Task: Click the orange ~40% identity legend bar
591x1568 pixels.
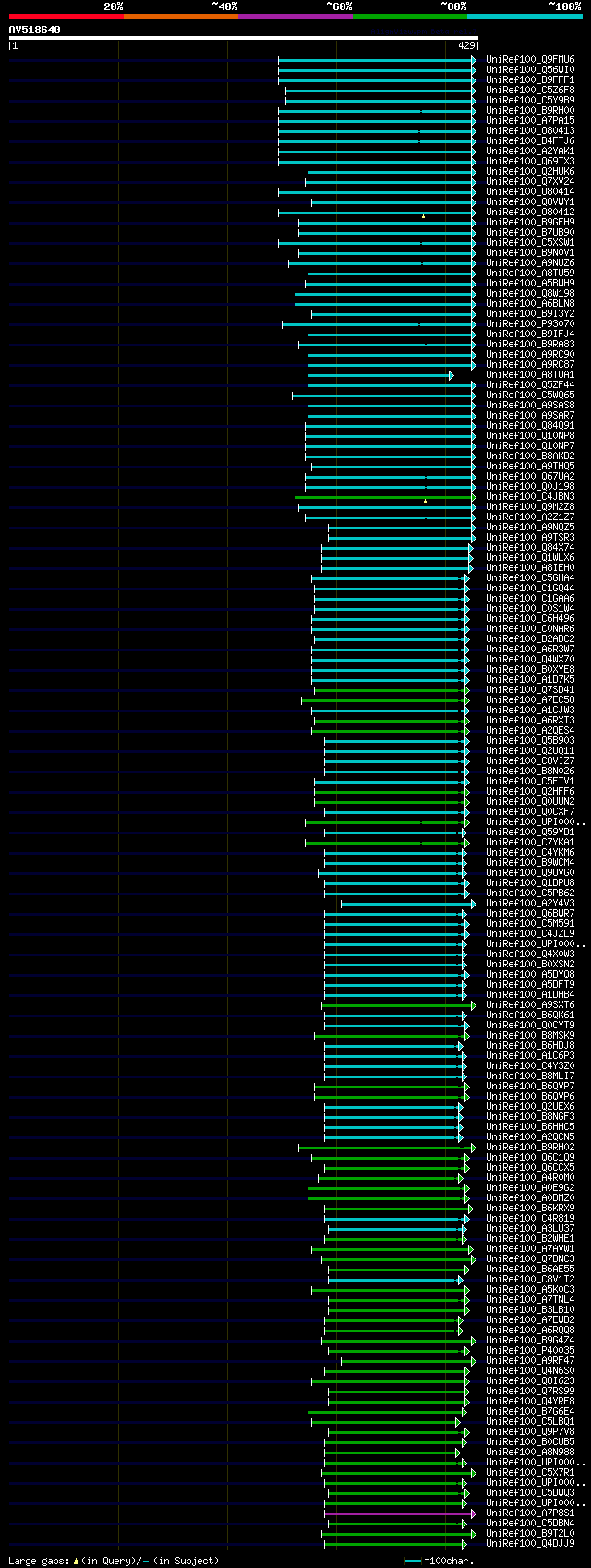Action: click(181, 17)
